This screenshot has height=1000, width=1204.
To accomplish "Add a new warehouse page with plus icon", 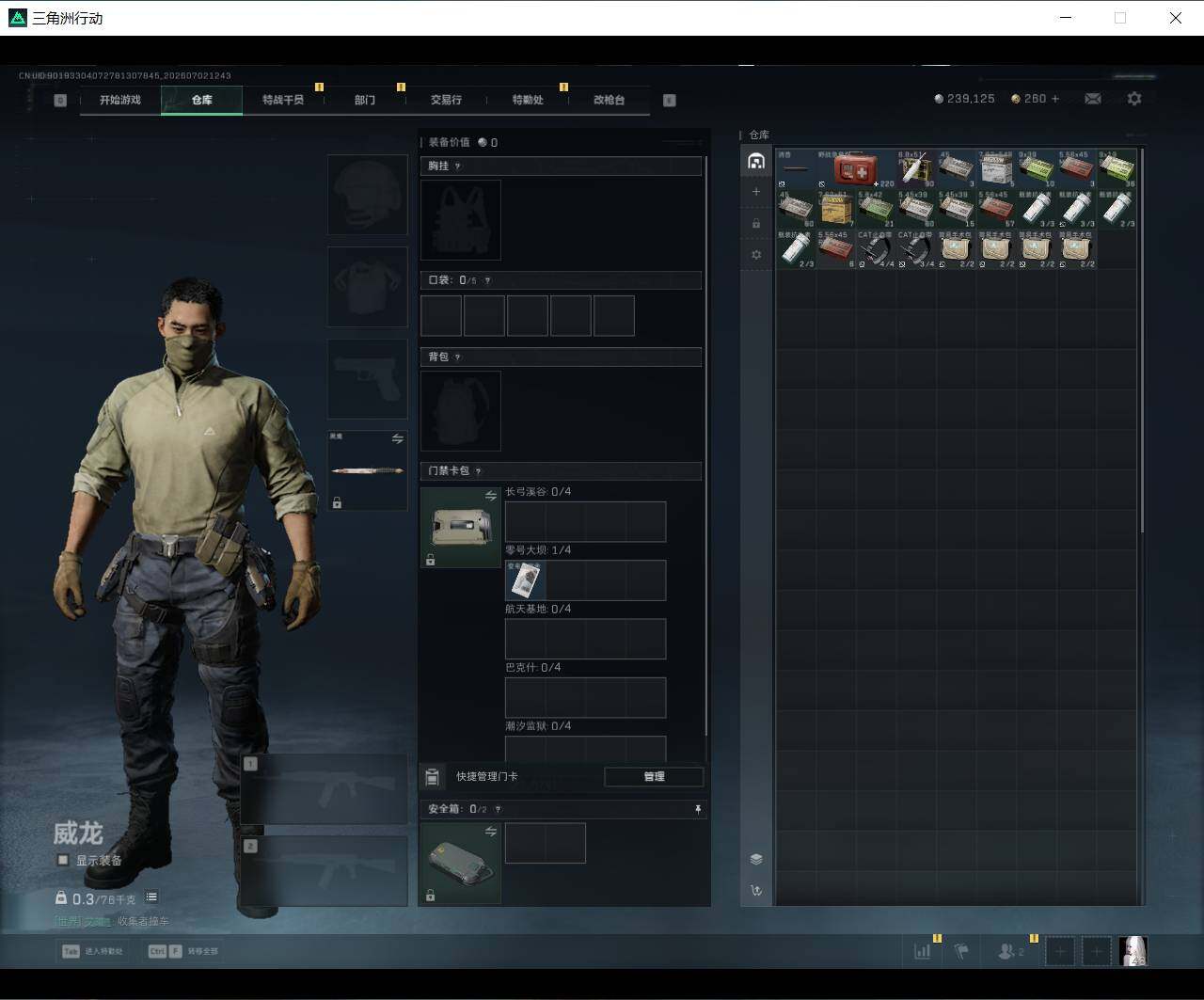I will (x=756, y=192).
